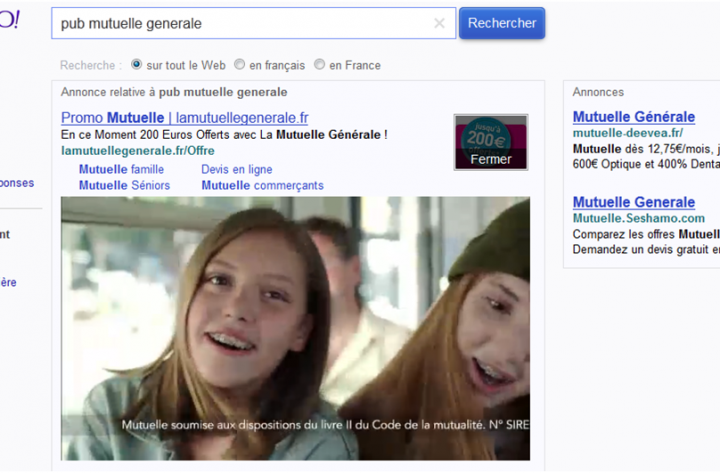The width and height of the screenshot is (720, 473).
Task: Open the Devis en ligne sitelink
Action: click(237, 169)
